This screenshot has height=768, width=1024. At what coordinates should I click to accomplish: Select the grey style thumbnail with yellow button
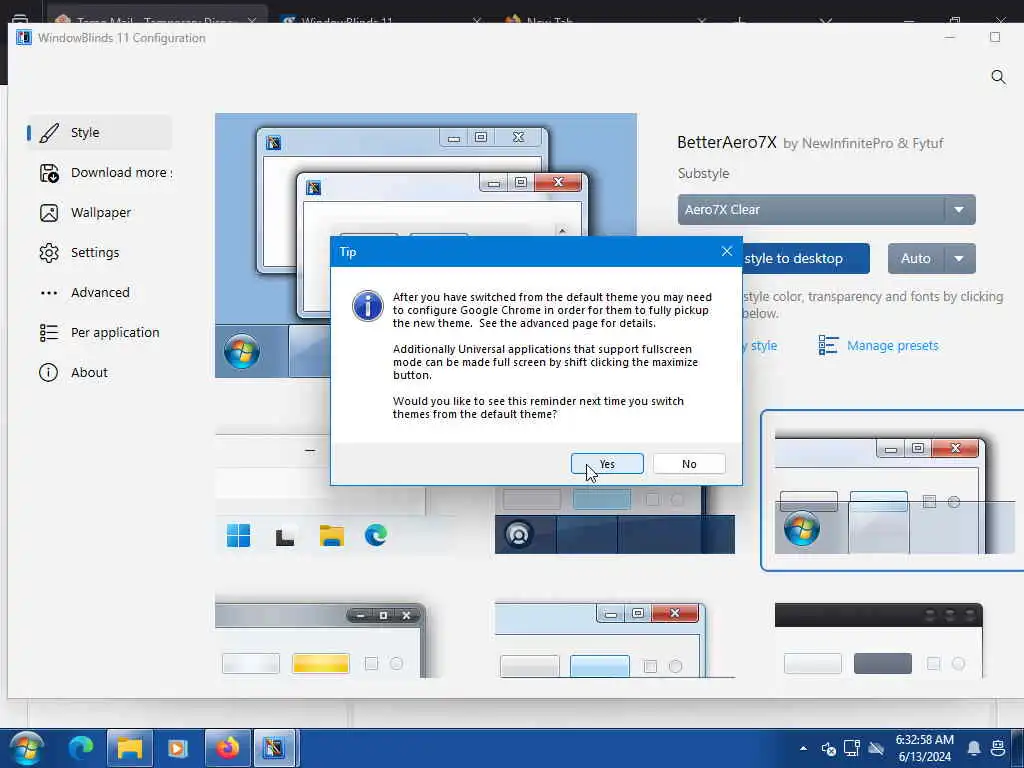pos(321,640)
